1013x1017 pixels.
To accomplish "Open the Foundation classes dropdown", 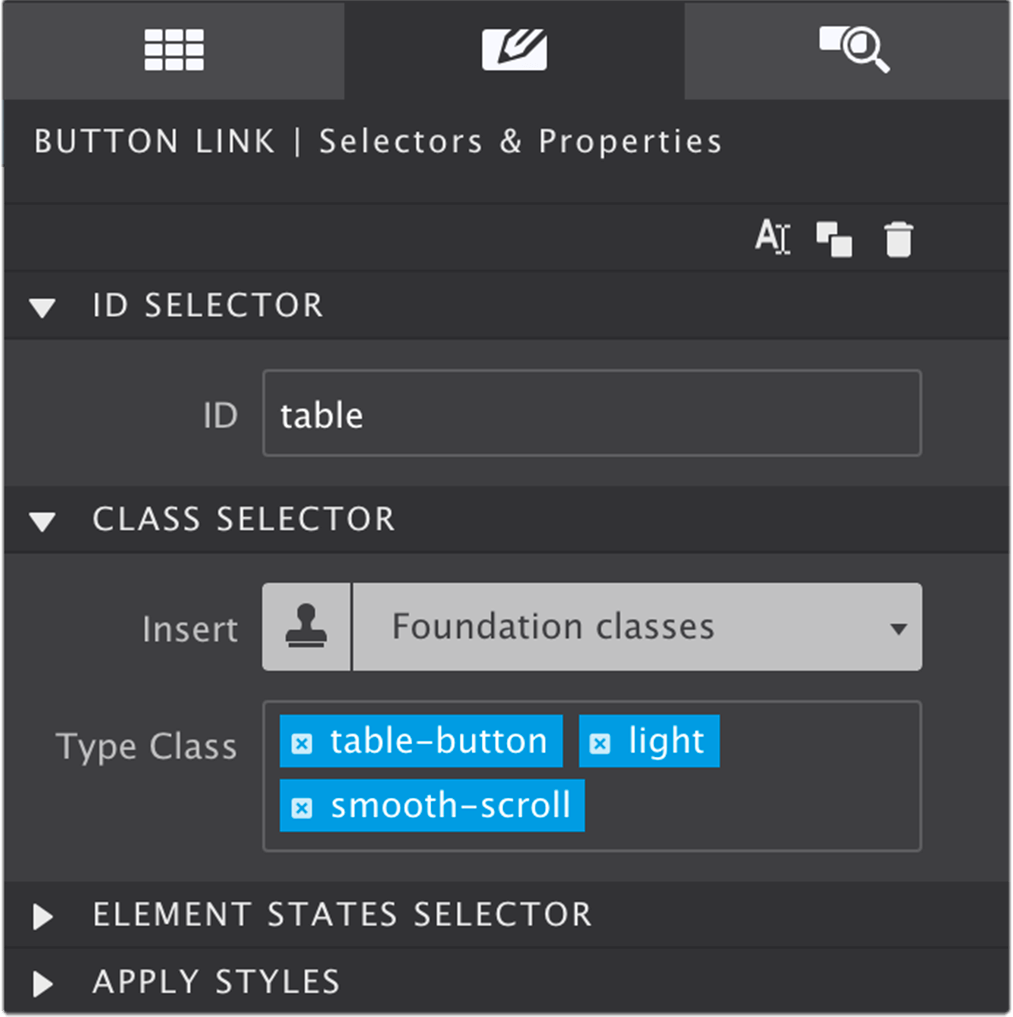I will point(637,627).
